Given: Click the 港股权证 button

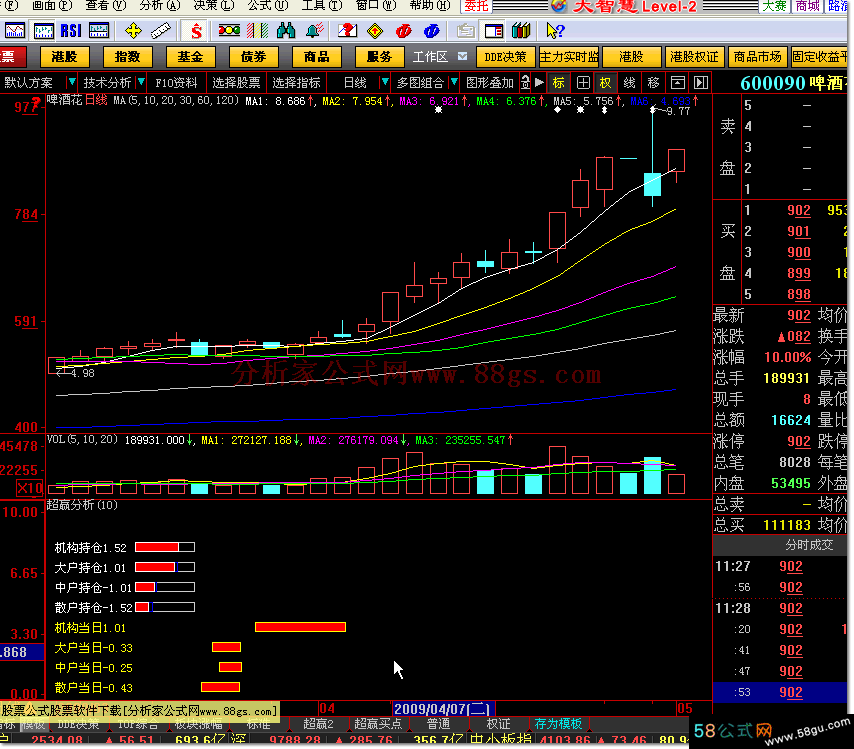Looking at the screenshot, I should pyautogui.click(x=694, y=57).
